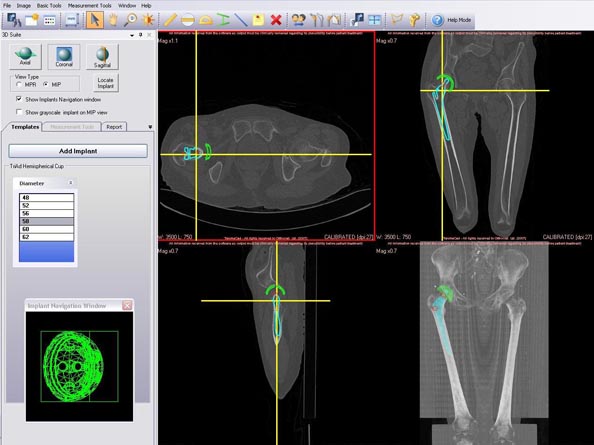Delete with the red X tool
The image size is (594, 445).
[276, 20]
